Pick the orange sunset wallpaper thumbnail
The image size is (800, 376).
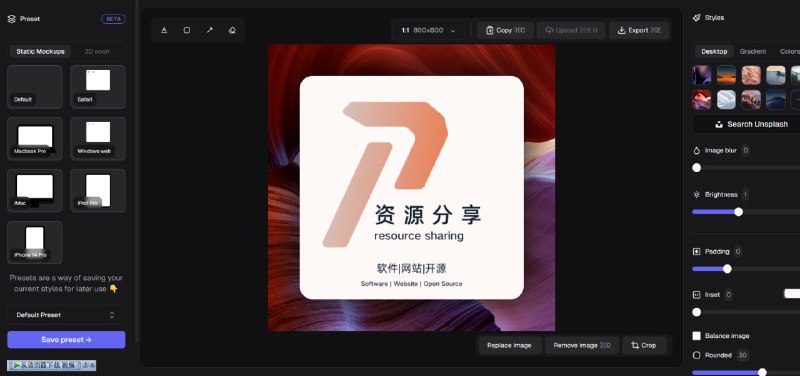[x=727, y=75]
